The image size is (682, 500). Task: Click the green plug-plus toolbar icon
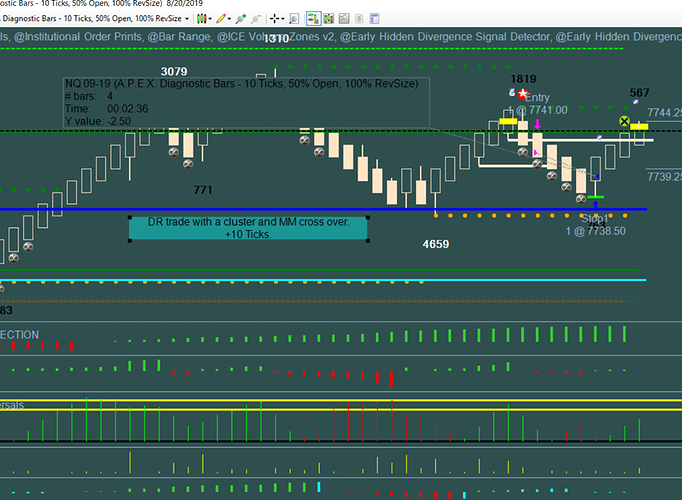tap(241, 19)
